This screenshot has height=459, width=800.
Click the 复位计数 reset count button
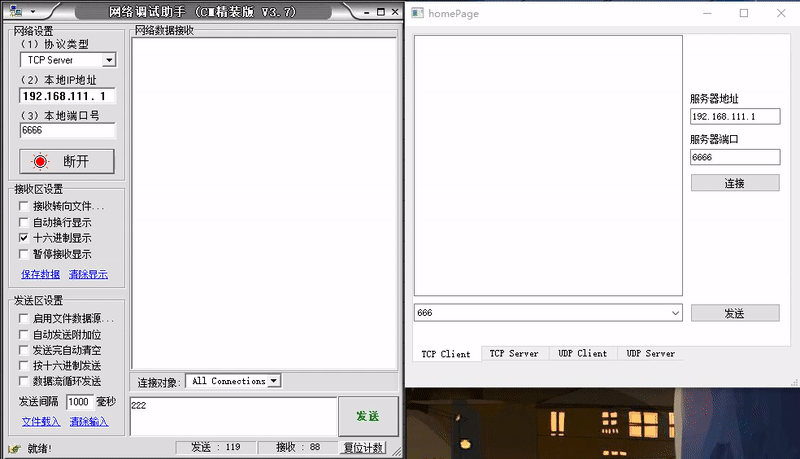tap(362, 448)
